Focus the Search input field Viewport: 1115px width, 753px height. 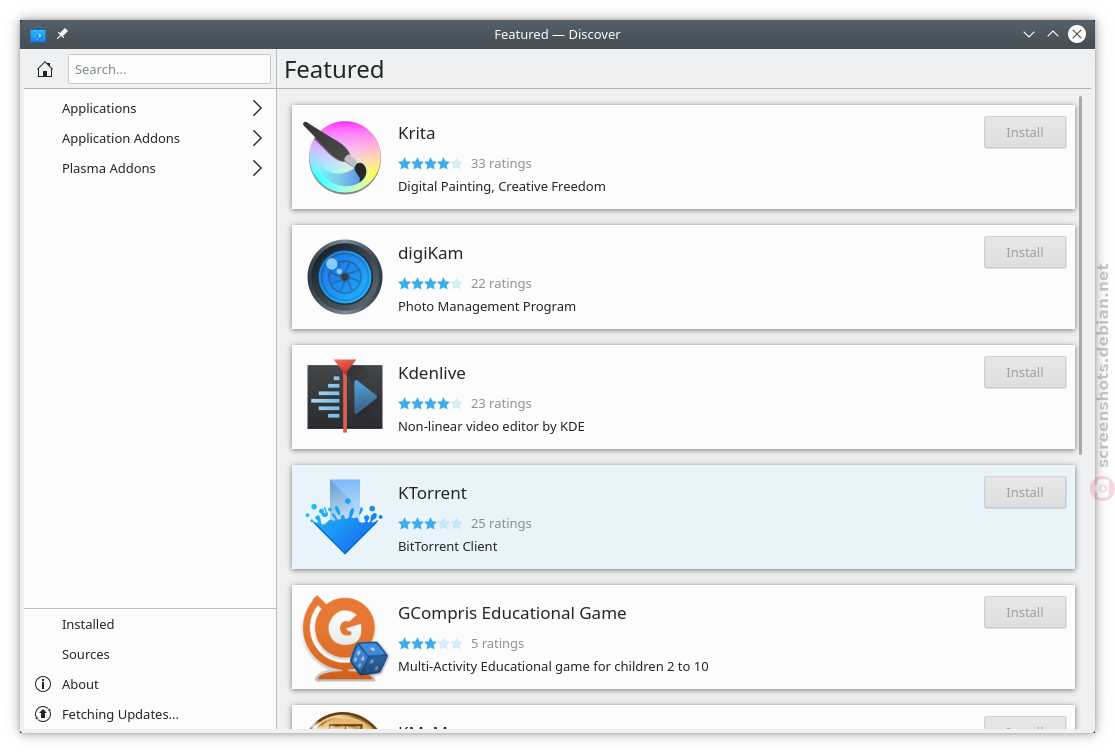click(169, 69)
